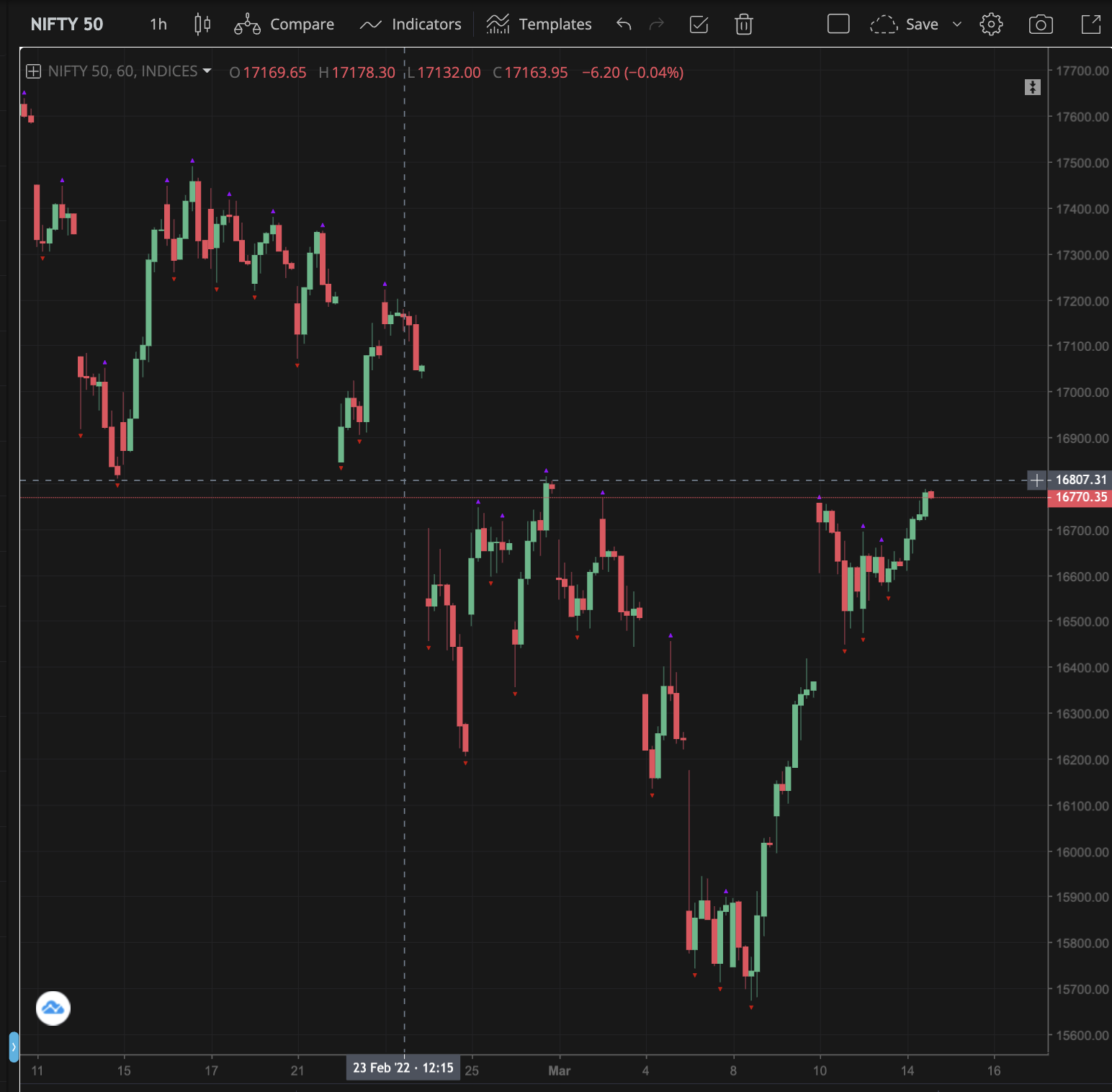Viewport: 1112px width, 1092px height.
Task: Open the NIFTY 50 symbol search
Action: (x=67, y=24)
